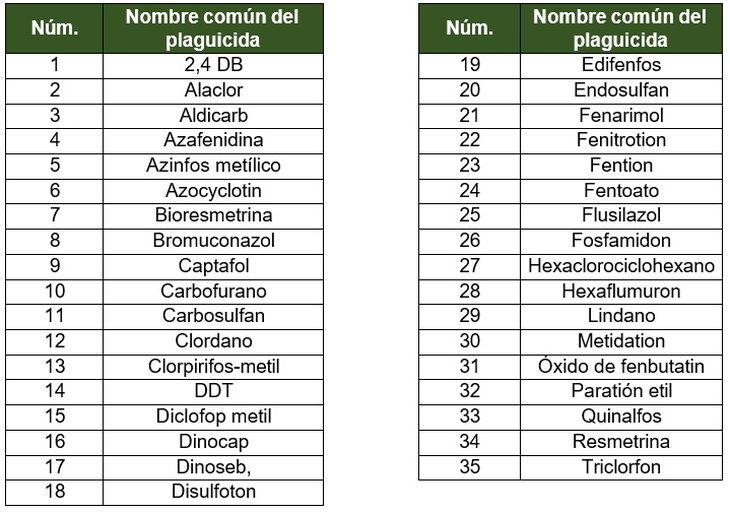Select the Azinfos metílico row name
Screen dimensions: 730x512
(x=213, y=165)
